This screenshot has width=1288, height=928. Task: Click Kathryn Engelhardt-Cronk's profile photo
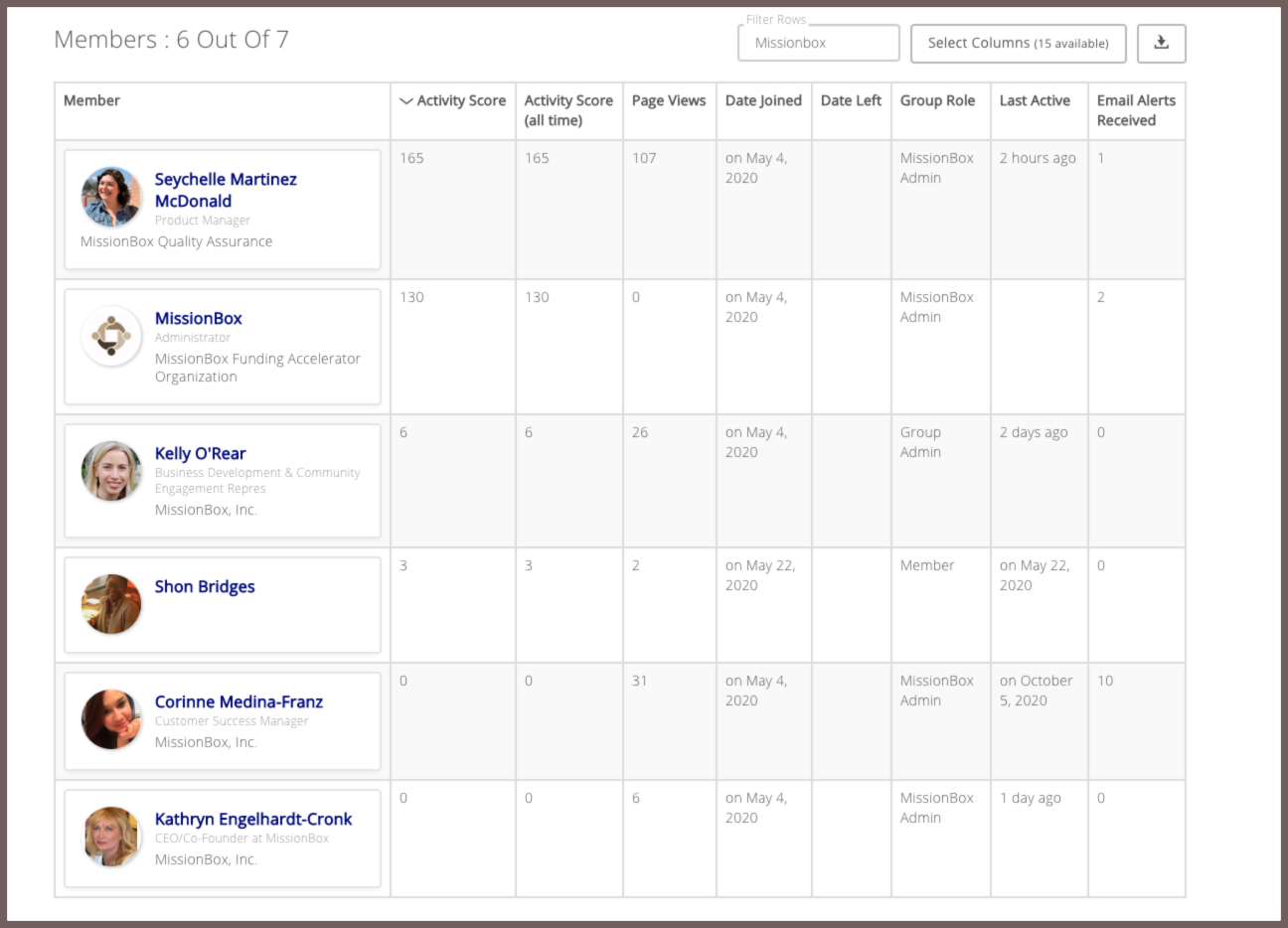coord(111,837)
